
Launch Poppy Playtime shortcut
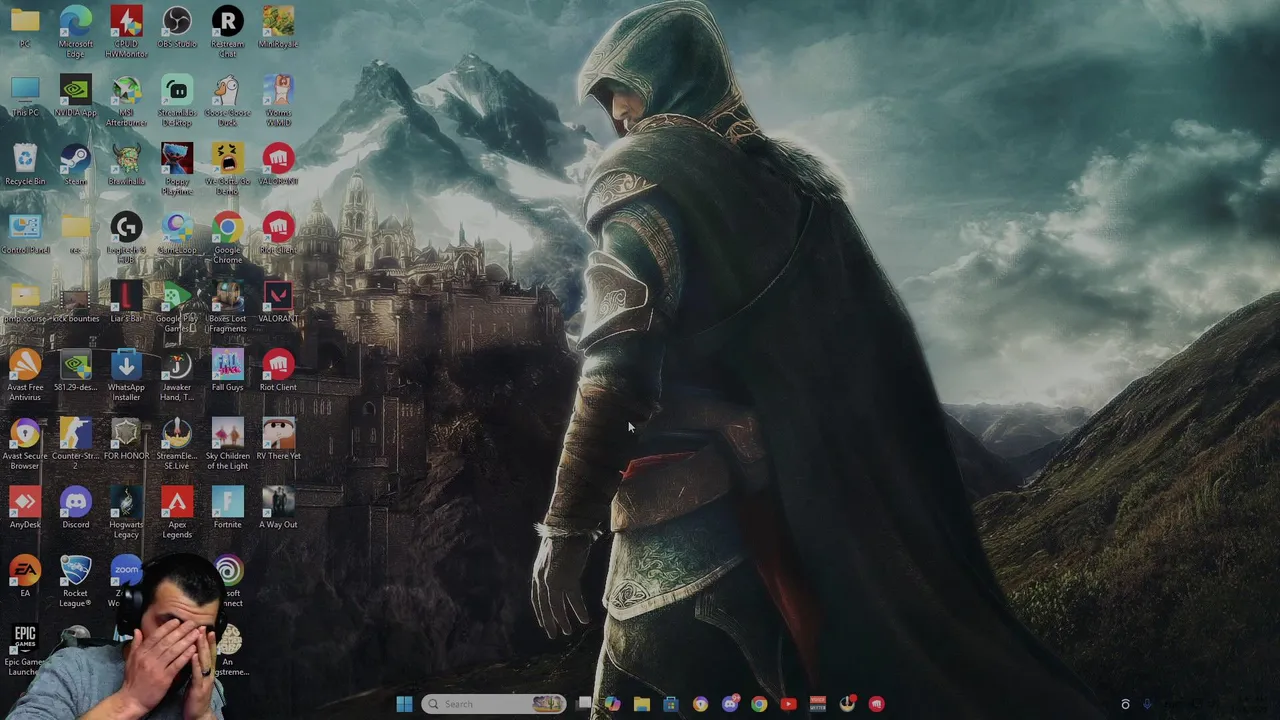177,168
